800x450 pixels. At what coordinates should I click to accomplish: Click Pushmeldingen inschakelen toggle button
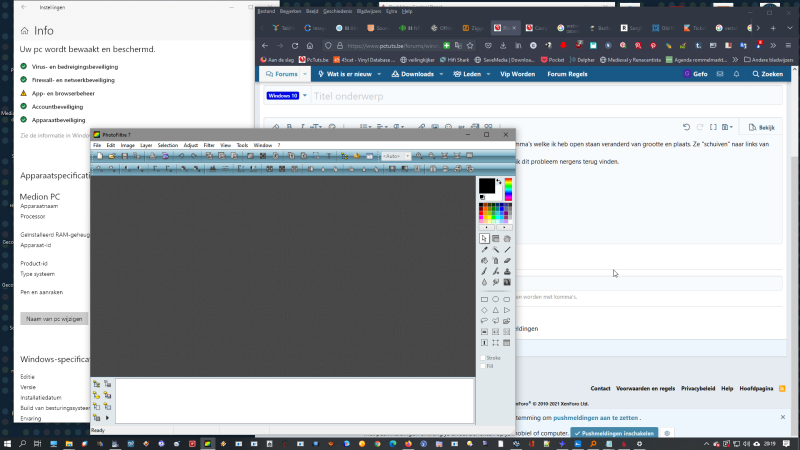615,433
